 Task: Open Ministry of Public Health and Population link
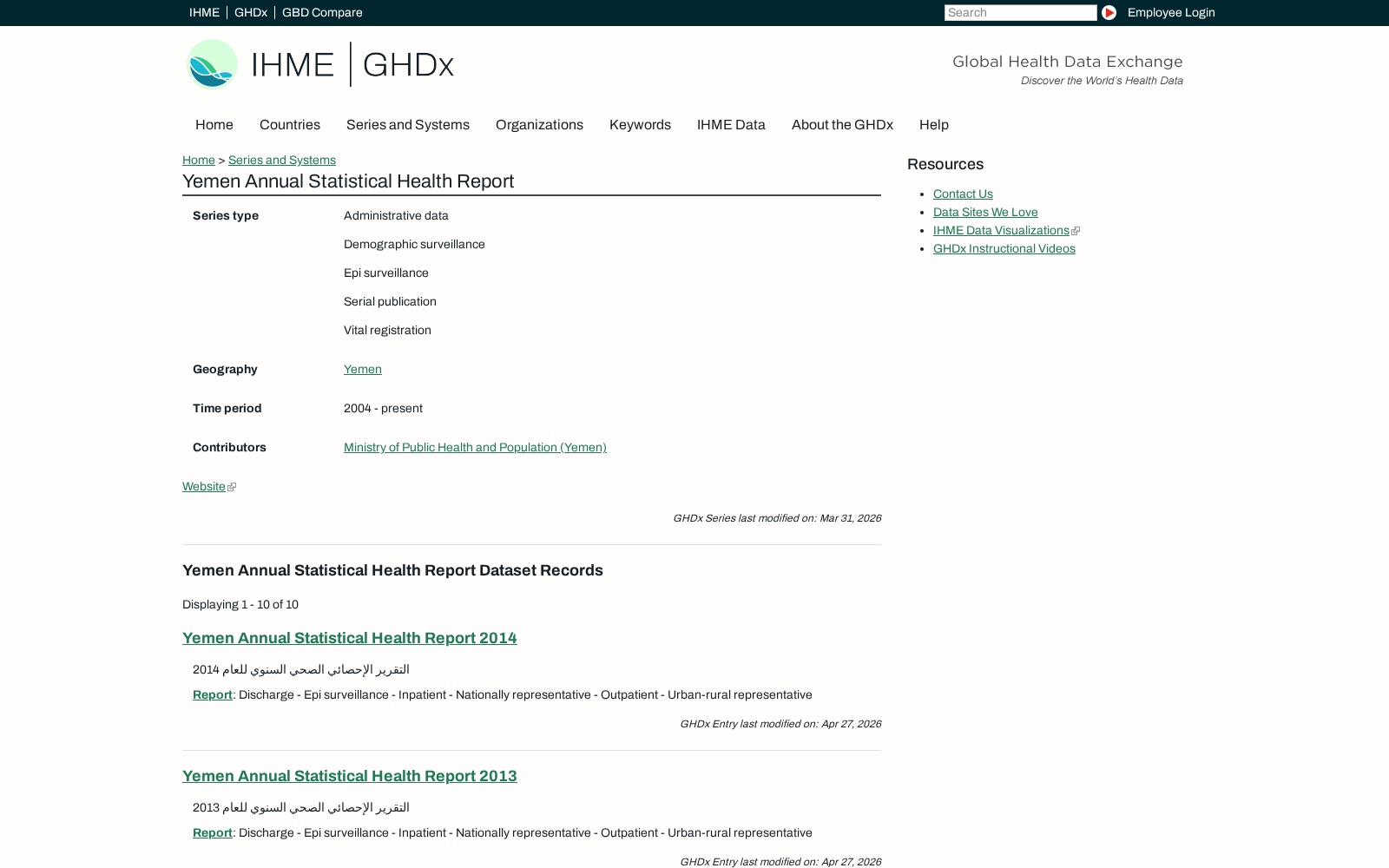[x=475, y=447]
